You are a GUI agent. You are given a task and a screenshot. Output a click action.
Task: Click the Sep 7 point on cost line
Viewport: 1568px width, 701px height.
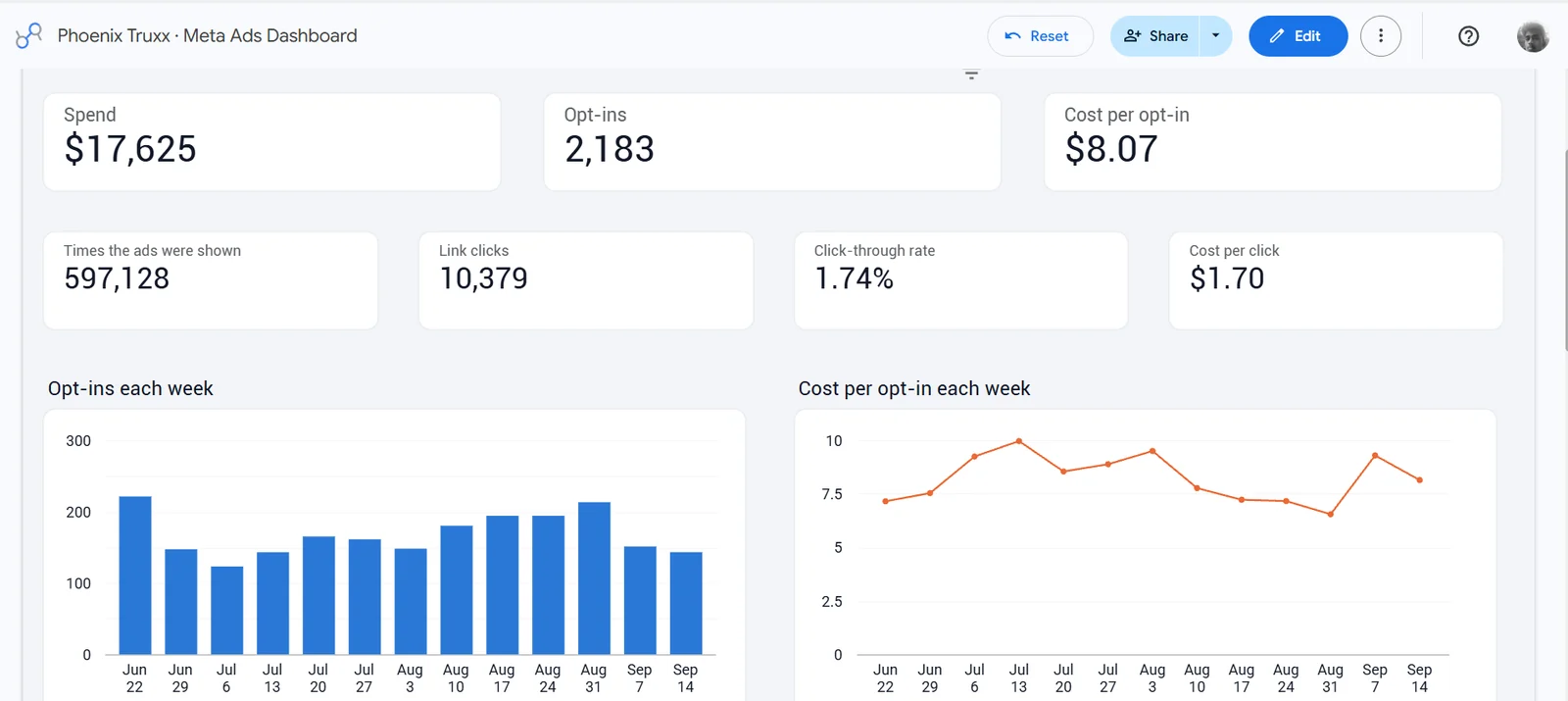tap(1375, 456)
